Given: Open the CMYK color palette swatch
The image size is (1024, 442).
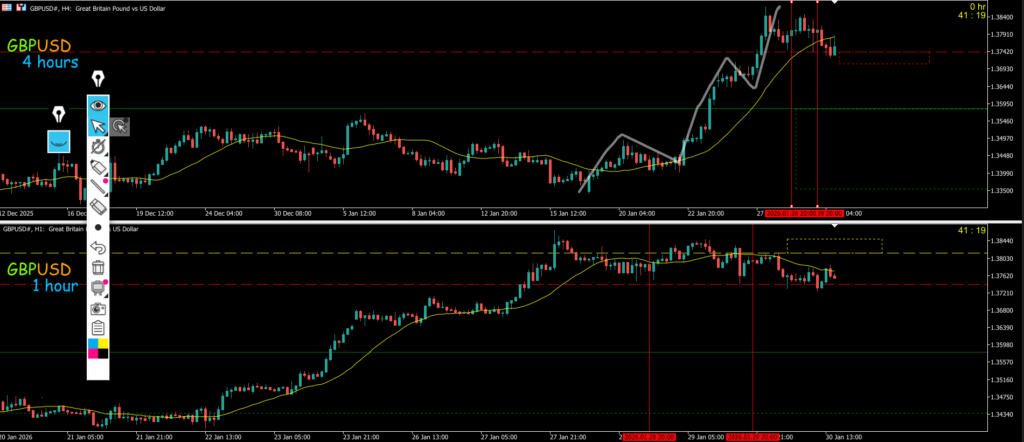Looking at the screenshot, I should pos(98,348).
